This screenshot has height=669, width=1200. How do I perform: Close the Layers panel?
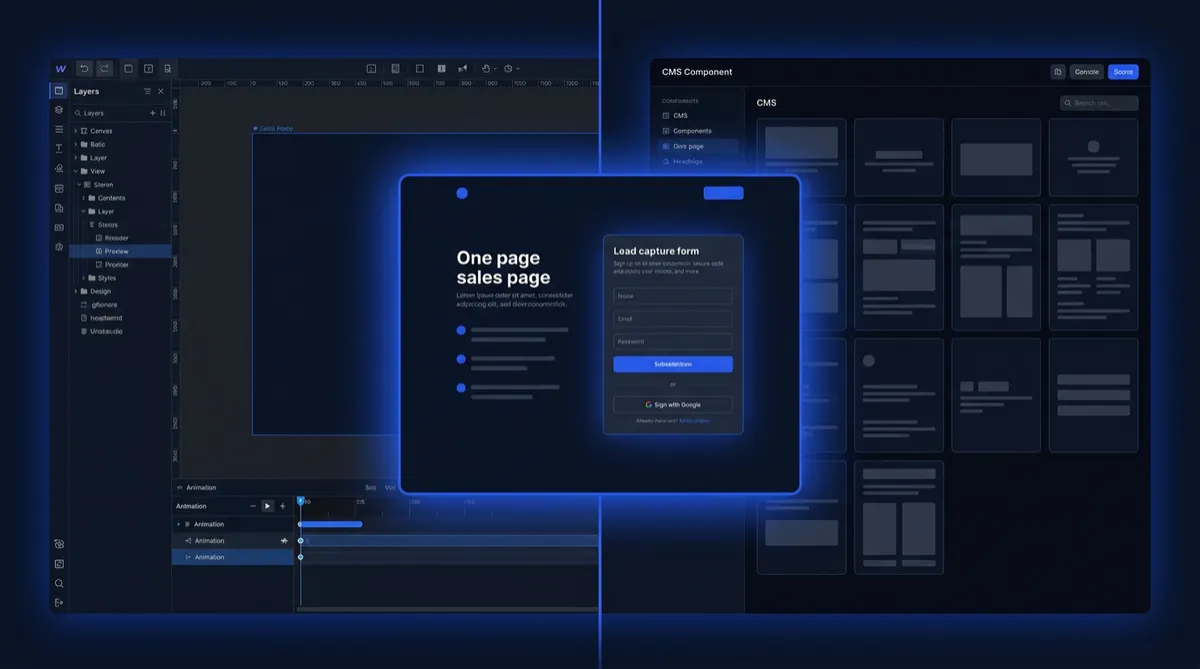[x=161, y=91]
